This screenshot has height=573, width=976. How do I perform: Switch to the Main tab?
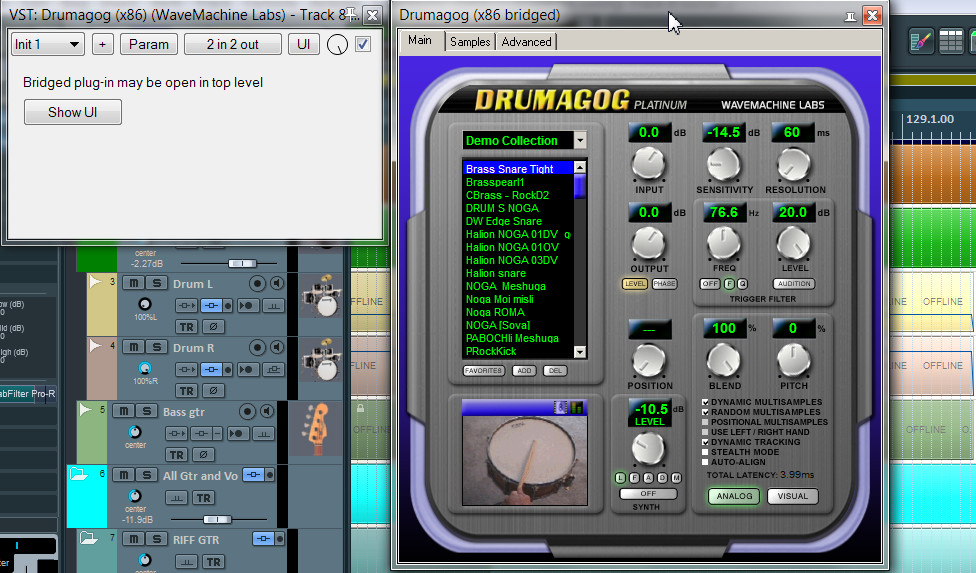click(420, 40)
